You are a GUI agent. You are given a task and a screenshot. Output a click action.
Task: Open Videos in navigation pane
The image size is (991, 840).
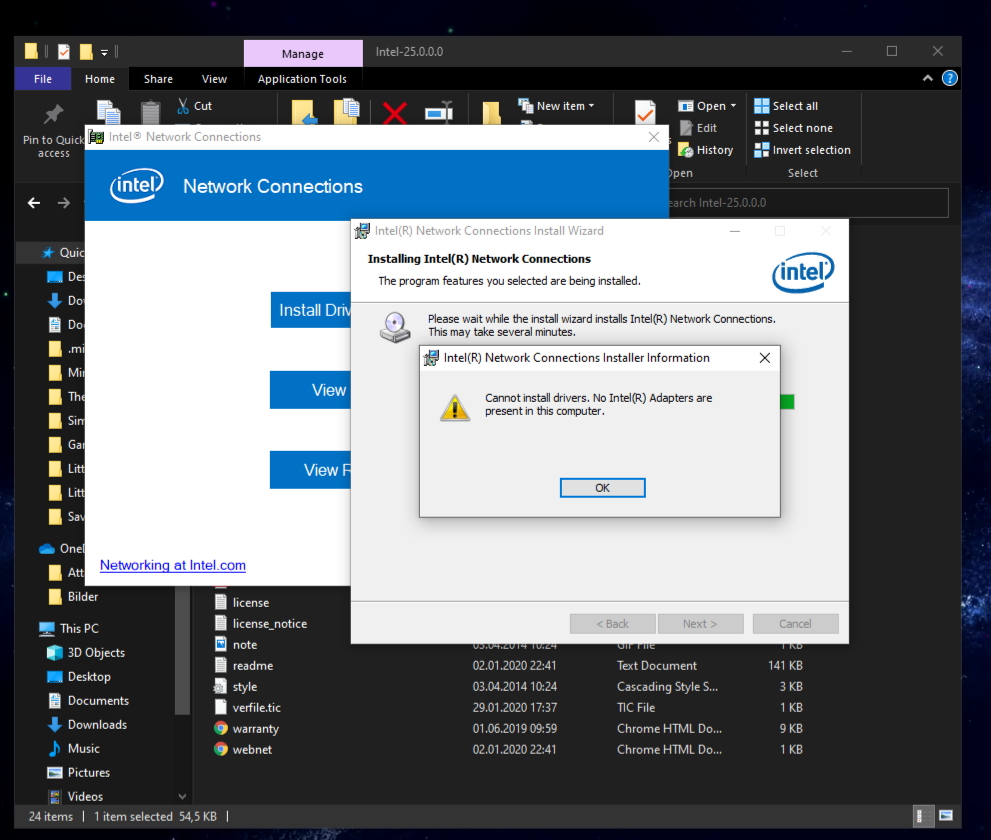[75, 797]
